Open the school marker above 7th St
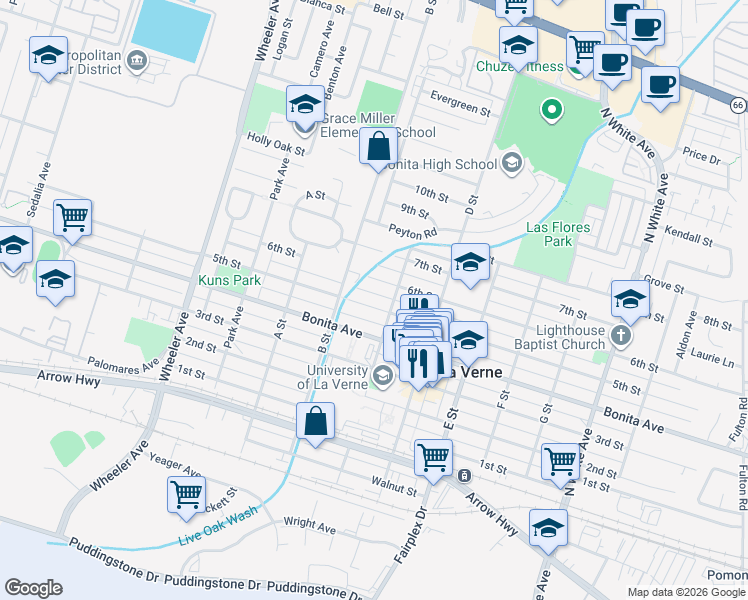Viewport: 748px width, 600px height. [x=470, y=262]
